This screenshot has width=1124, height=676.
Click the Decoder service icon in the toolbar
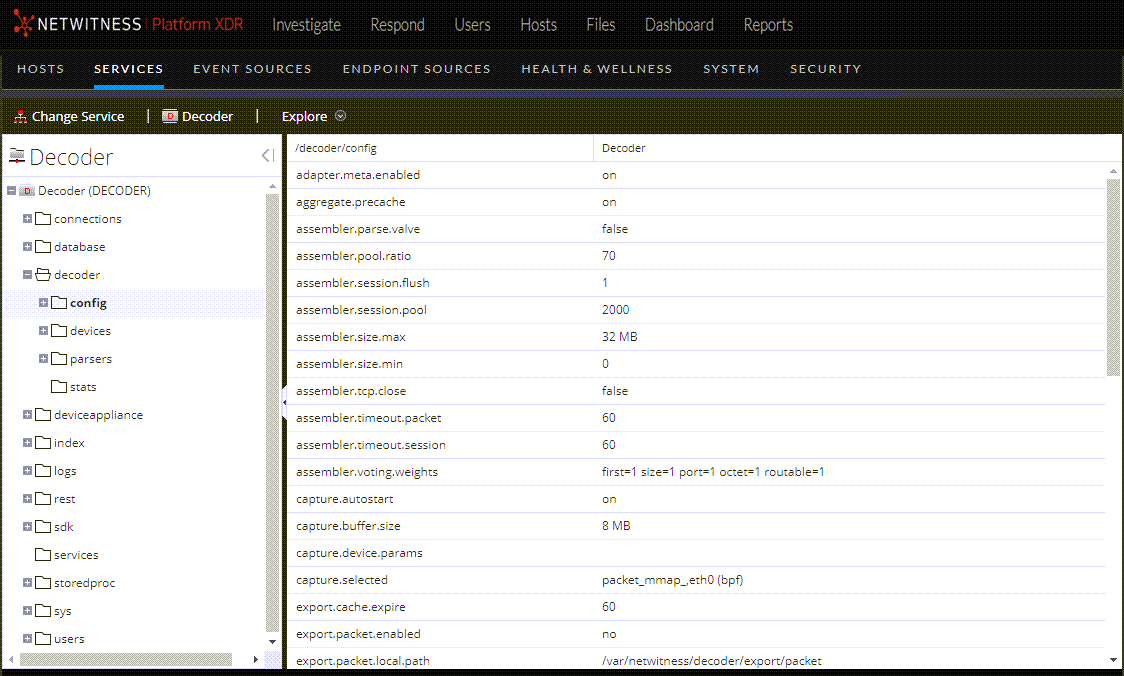point(169,116)
